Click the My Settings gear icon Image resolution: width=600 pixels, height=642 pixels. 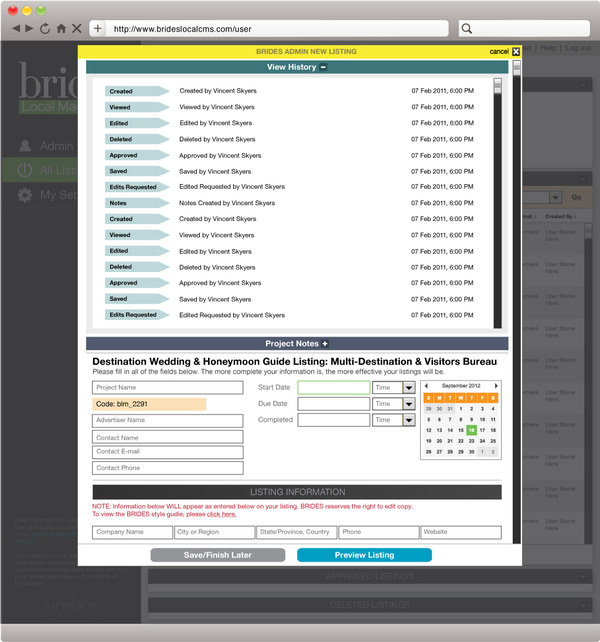point(25,195)
